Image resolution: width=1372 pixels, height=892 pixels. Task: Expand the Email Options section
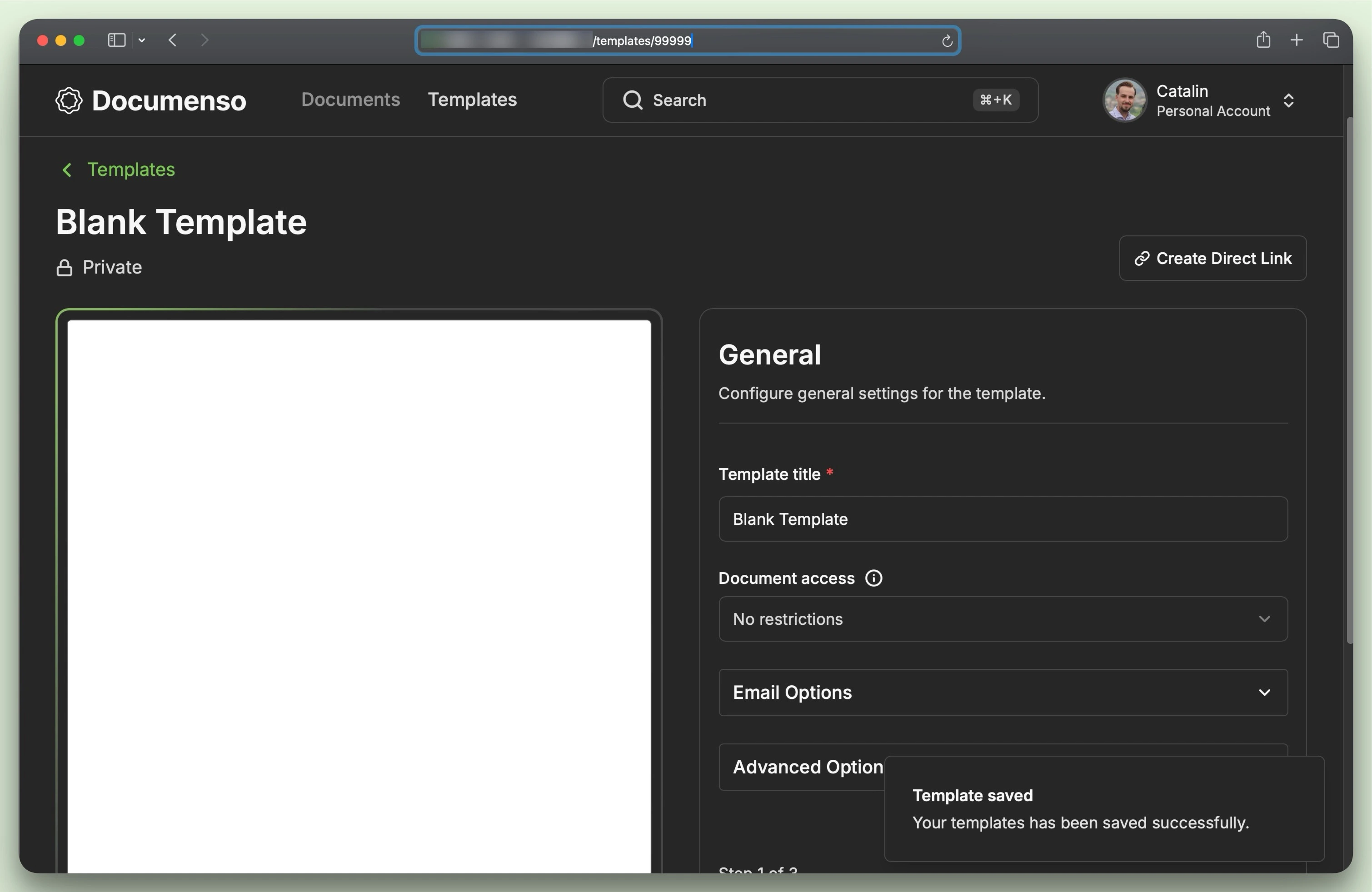click(1003, 692)
